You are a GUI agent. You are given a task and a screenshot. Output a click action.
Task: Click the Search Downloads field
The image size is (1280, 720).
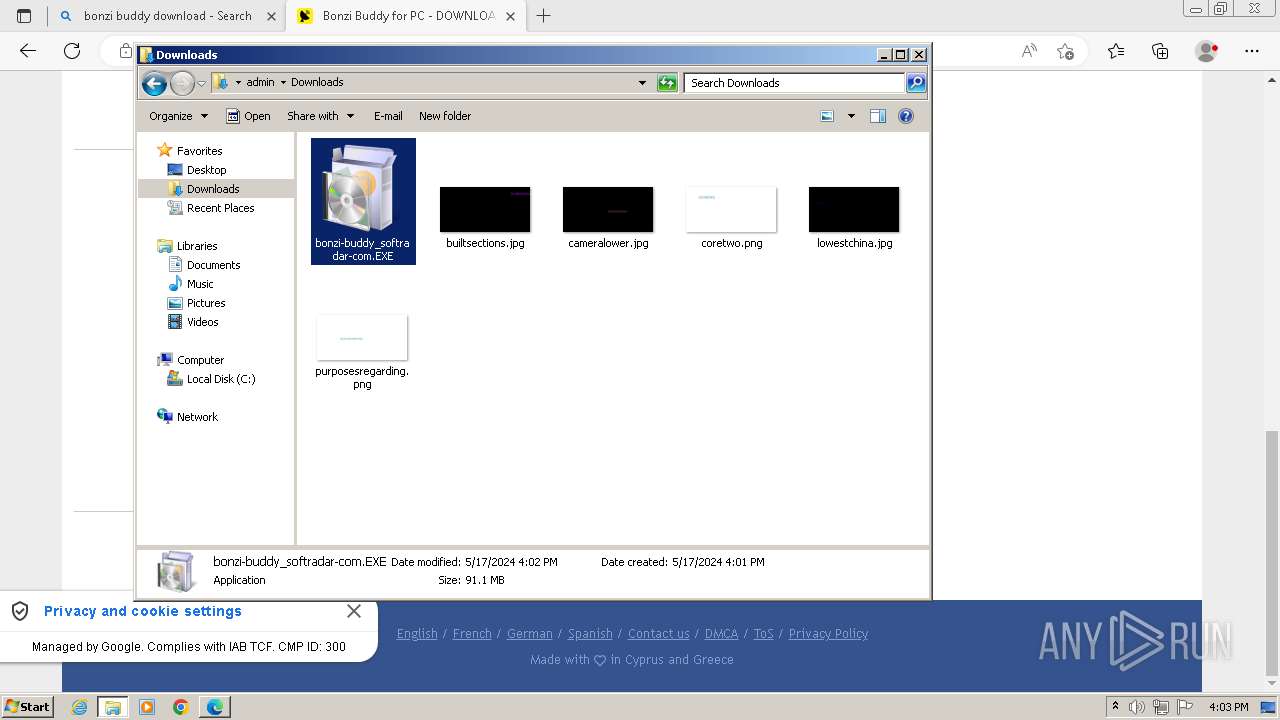795,83
